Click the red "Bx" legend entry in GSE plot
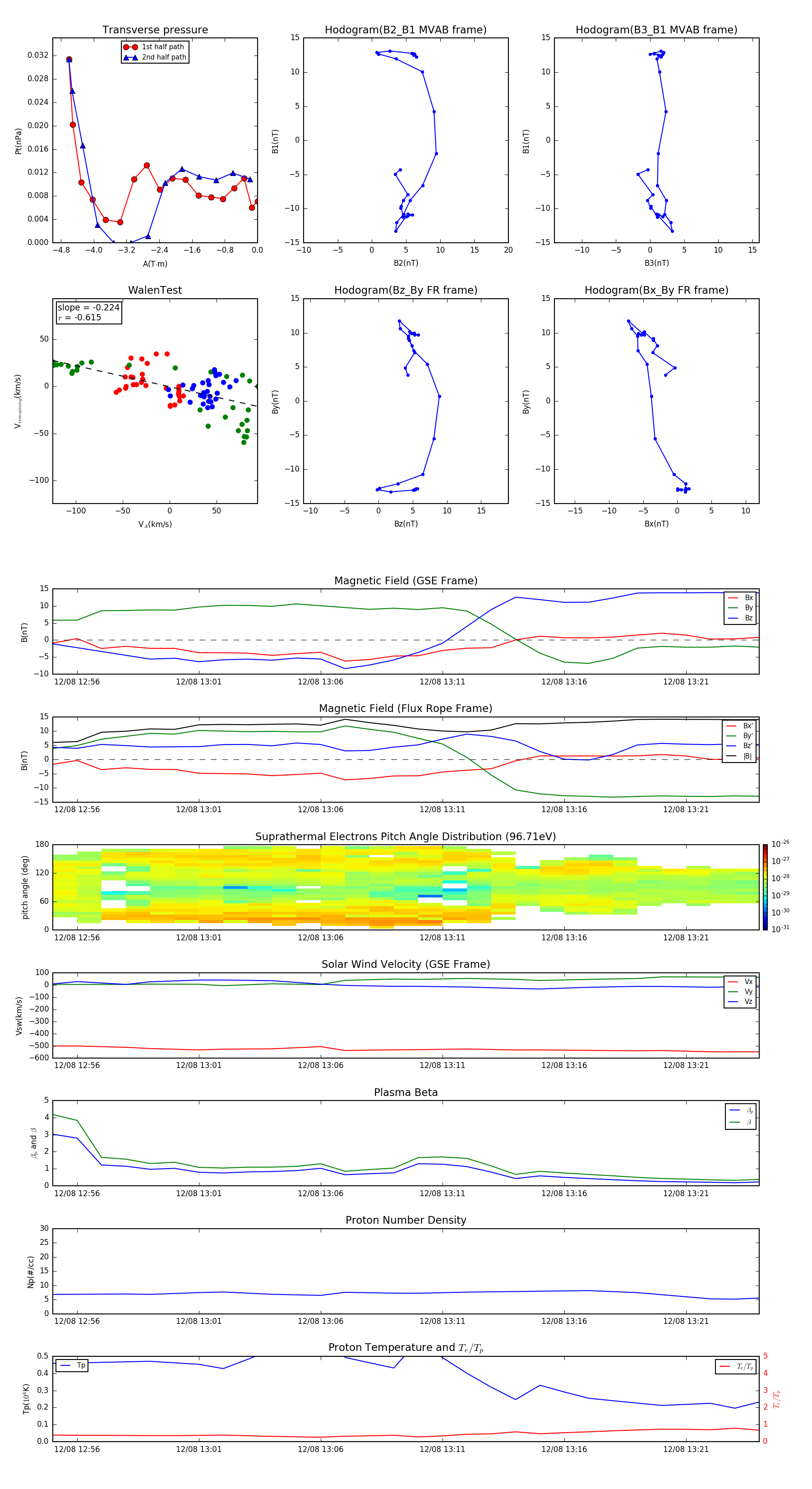The width and height of the screenshot is (812, 1489). coord(740,598)
